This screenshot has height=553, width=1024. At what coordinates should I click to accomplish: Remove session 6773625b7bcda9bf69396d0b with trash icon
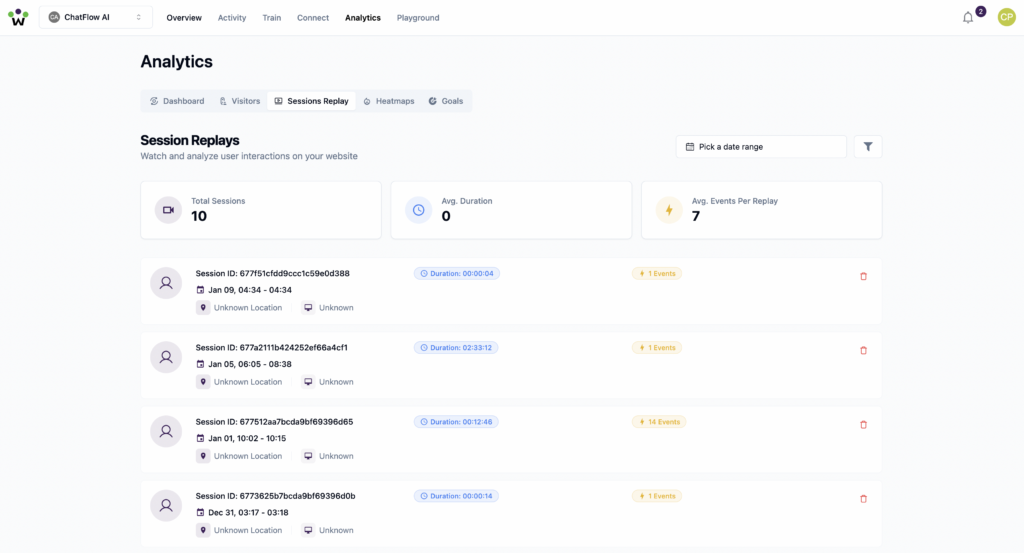[x=863, y=498]
